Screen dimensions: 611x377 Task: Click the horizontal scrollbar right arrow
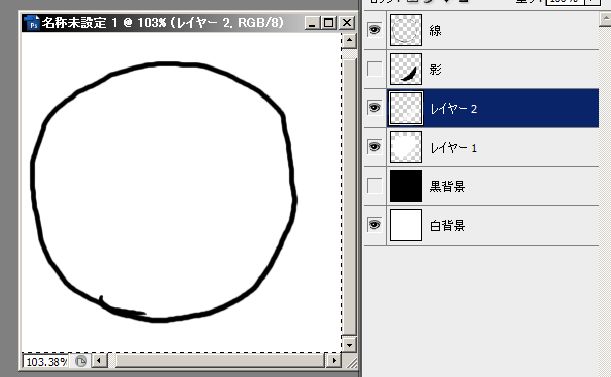pos(334,361)
